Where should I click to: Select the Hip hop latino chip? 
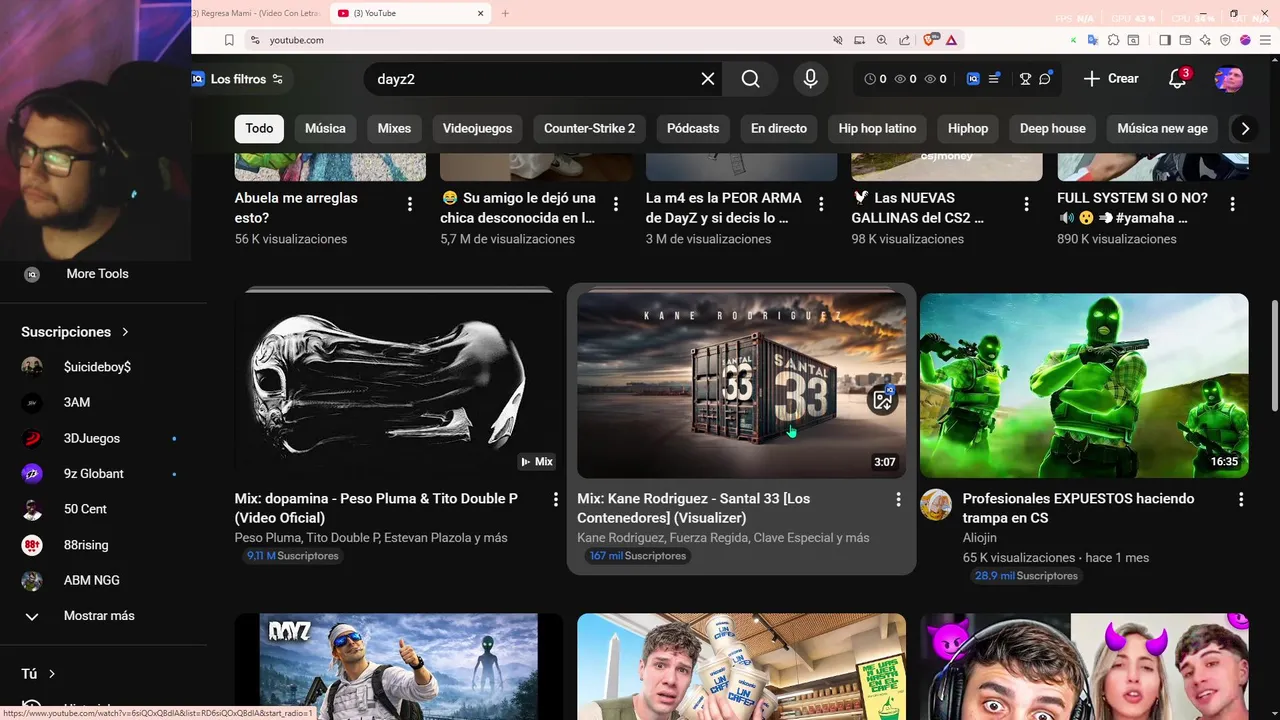pos(877,128)
